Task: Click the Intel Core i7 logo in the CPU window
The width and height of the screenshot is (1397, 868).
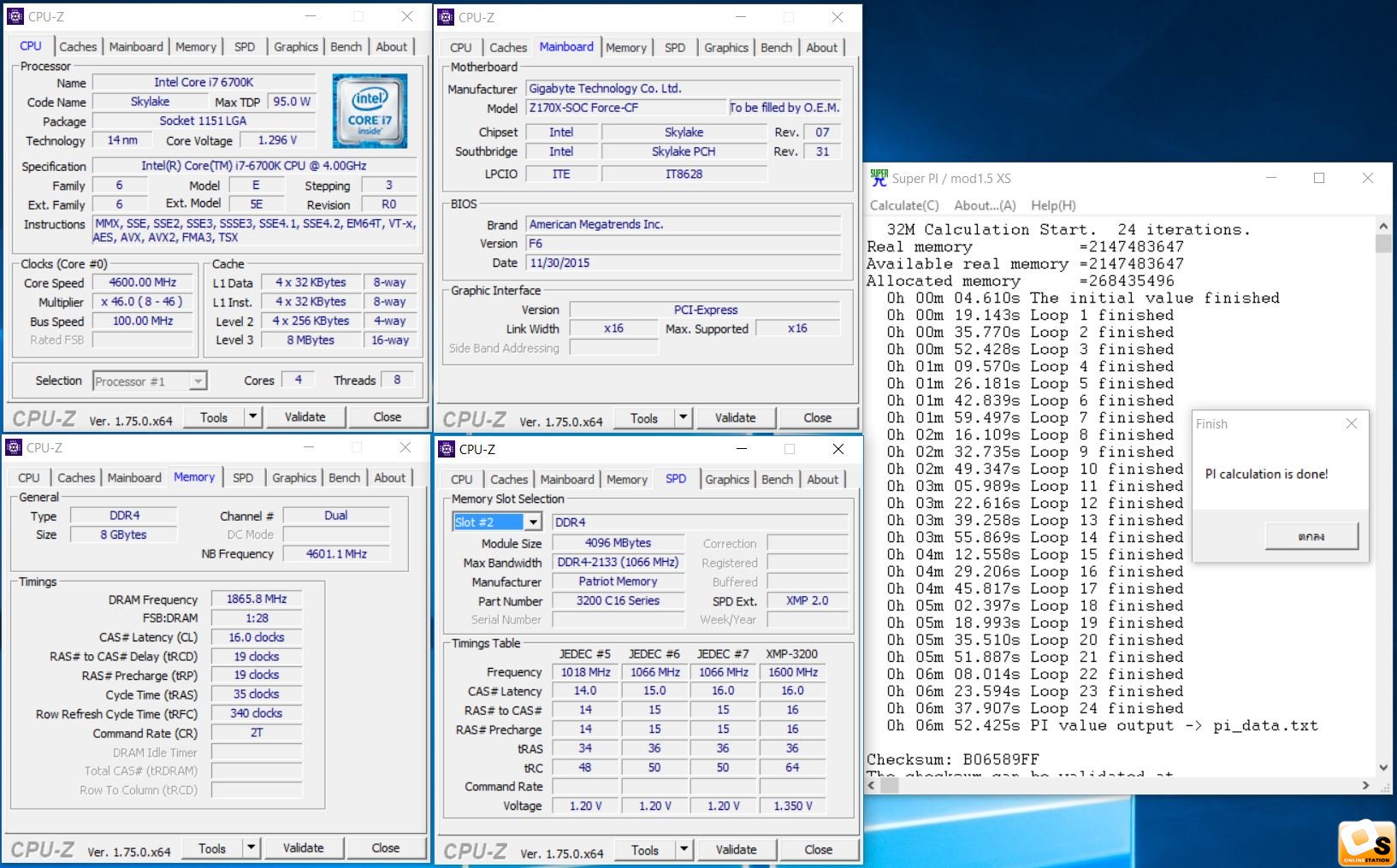Action: click(x=370, y=111)
